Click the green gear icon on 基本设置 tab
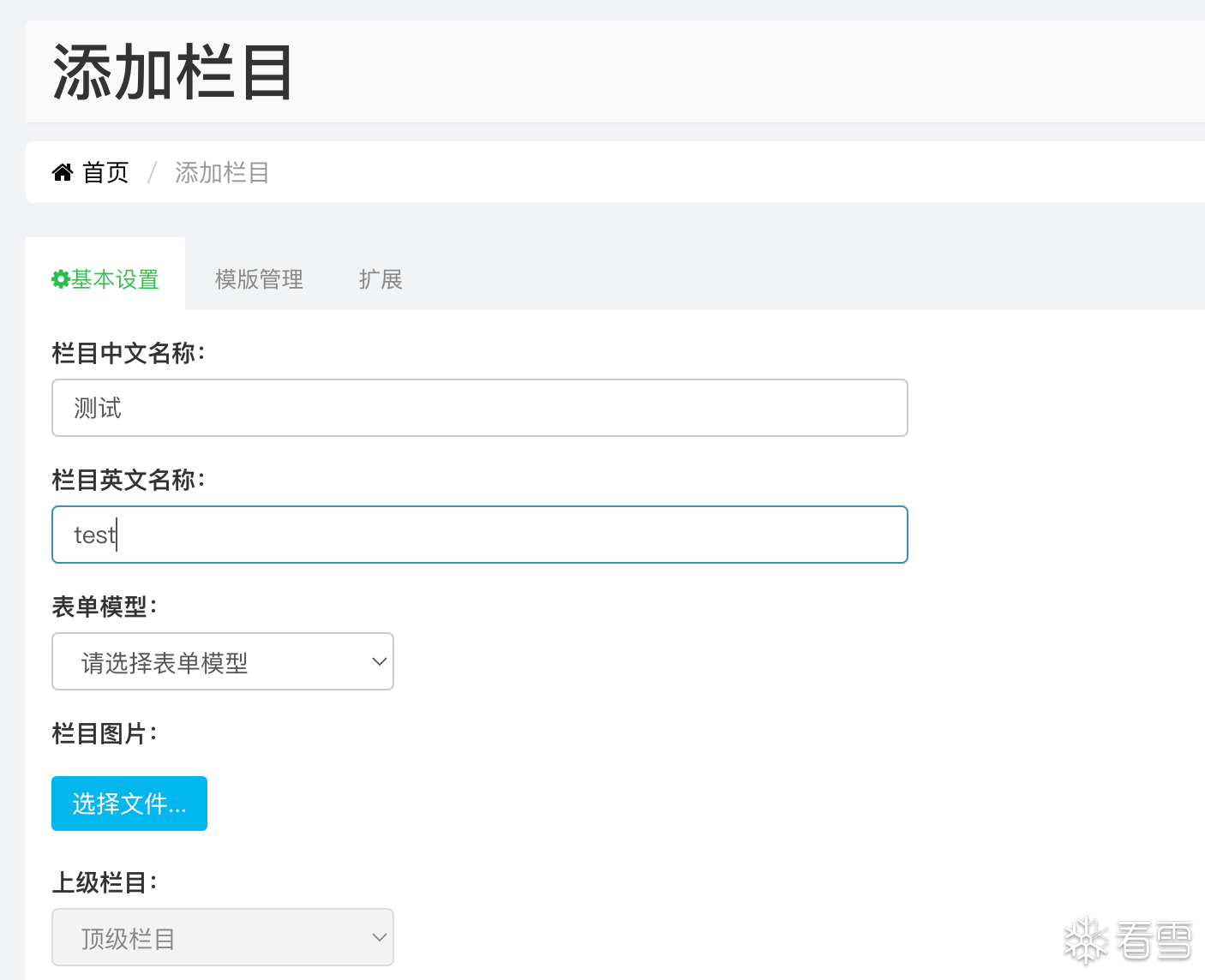 pyautogui.click(x=60, y=279)
